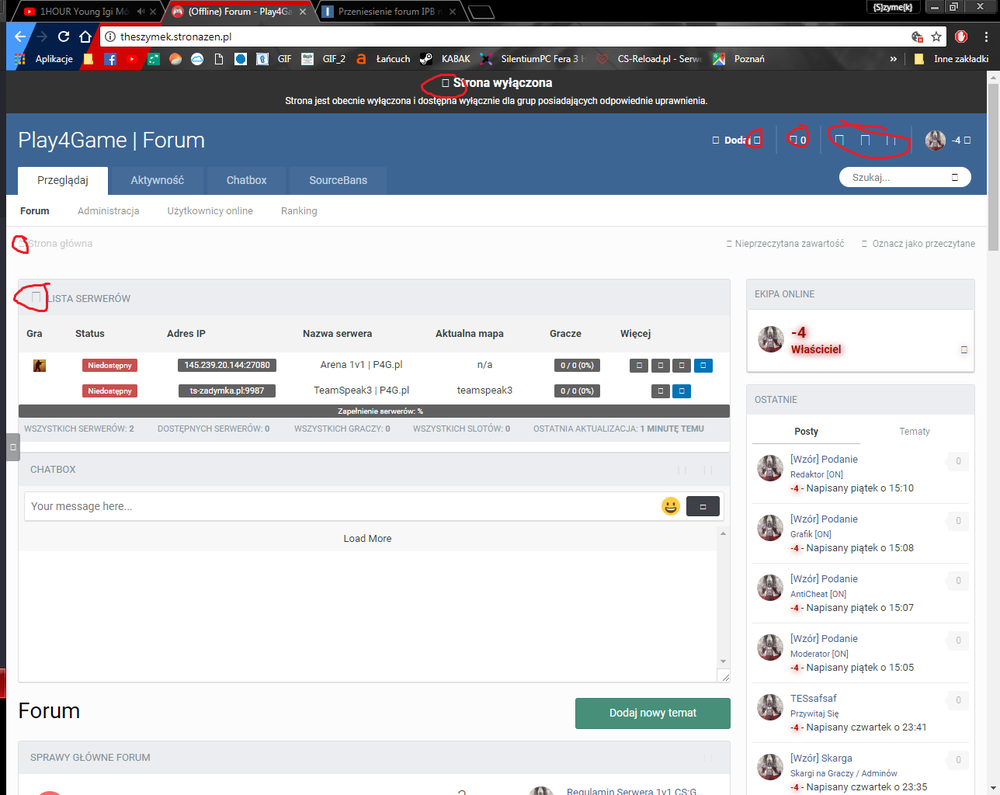The image size is (1000, 795).
Task: Open the Aplikacje apps shortcut
Action: coord(43,59)
